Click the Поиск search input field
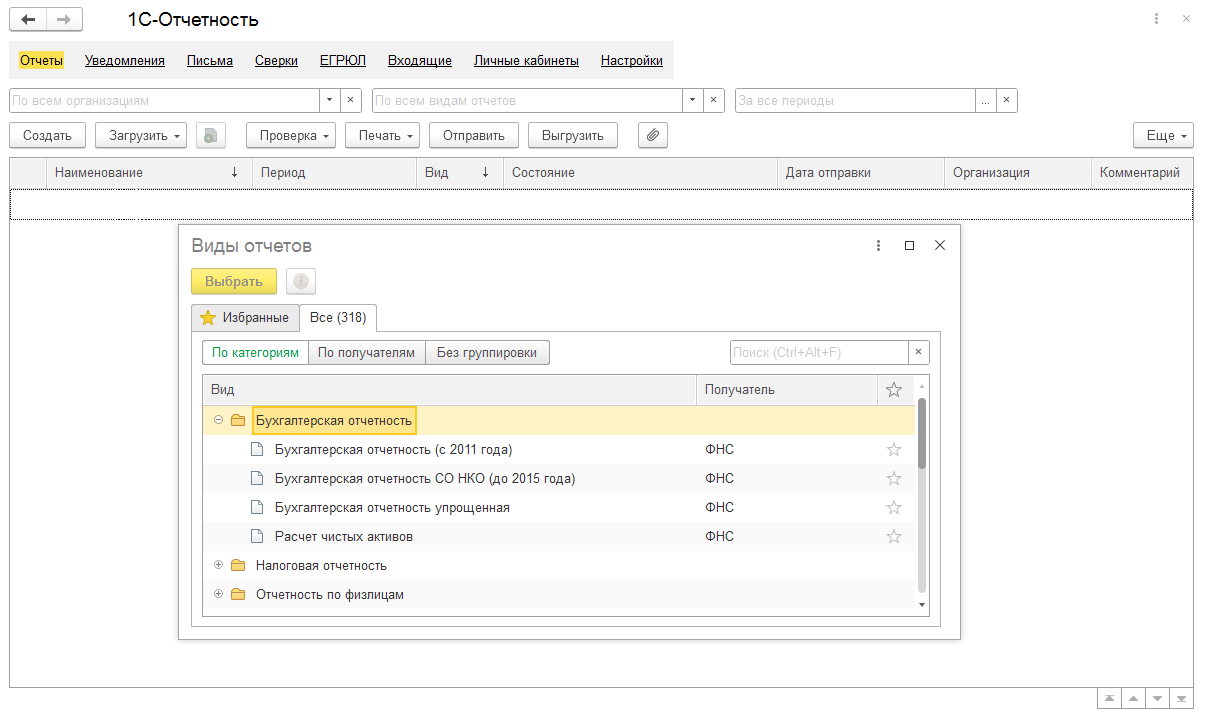Image resolution: width=1207 pixels, height=716 pixels. [818, 352]
